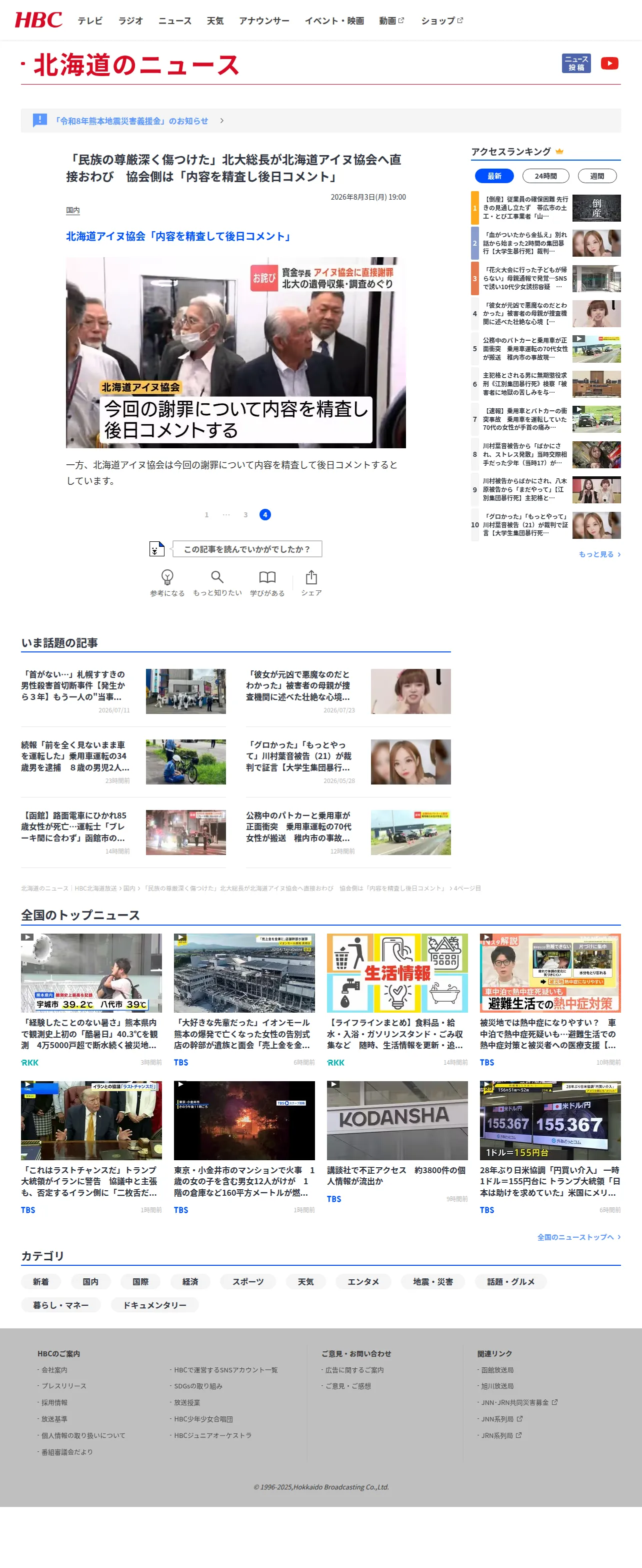Open イベント・映画 in top navigation

334,21
